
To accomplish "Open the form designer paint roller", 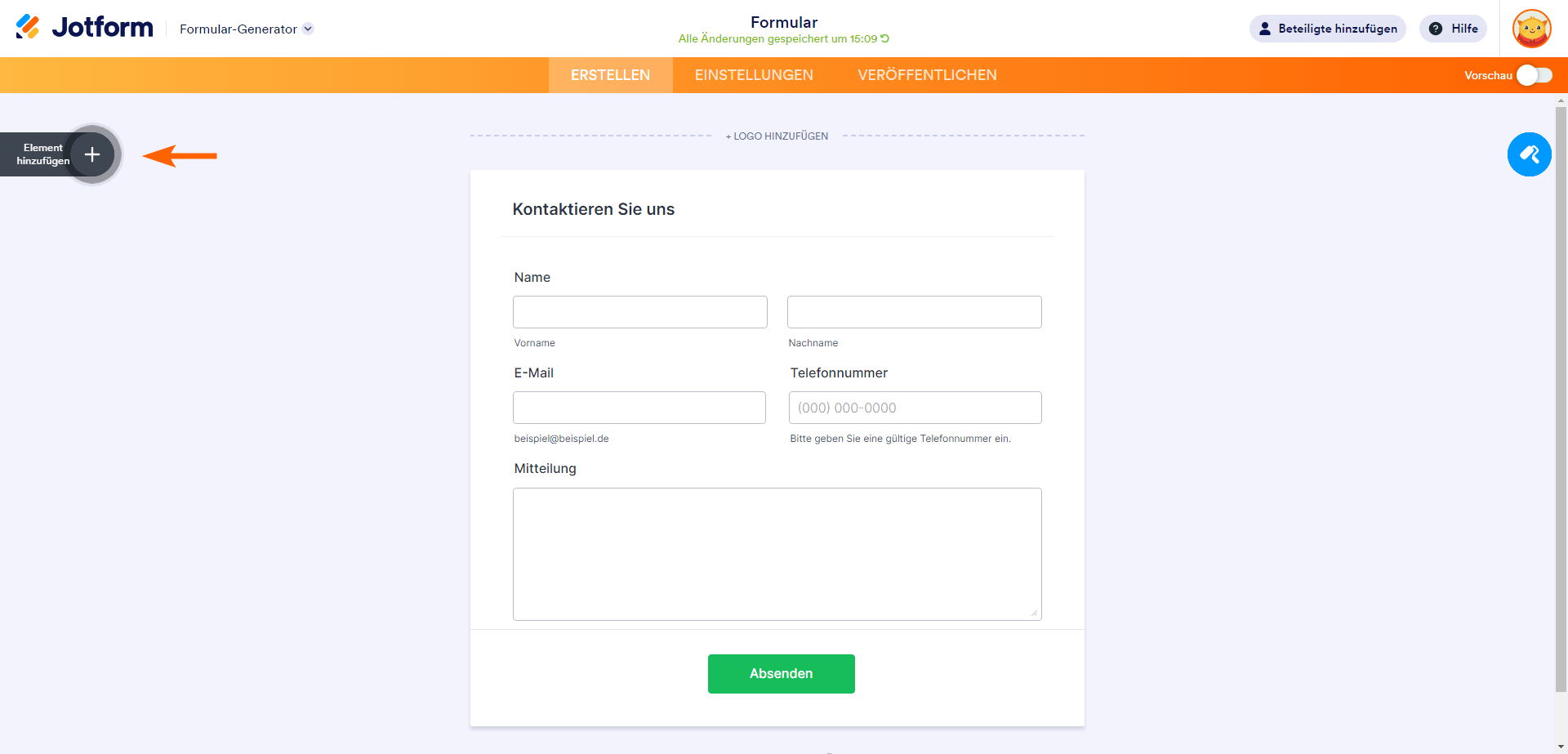I will tap(1529, 154).
